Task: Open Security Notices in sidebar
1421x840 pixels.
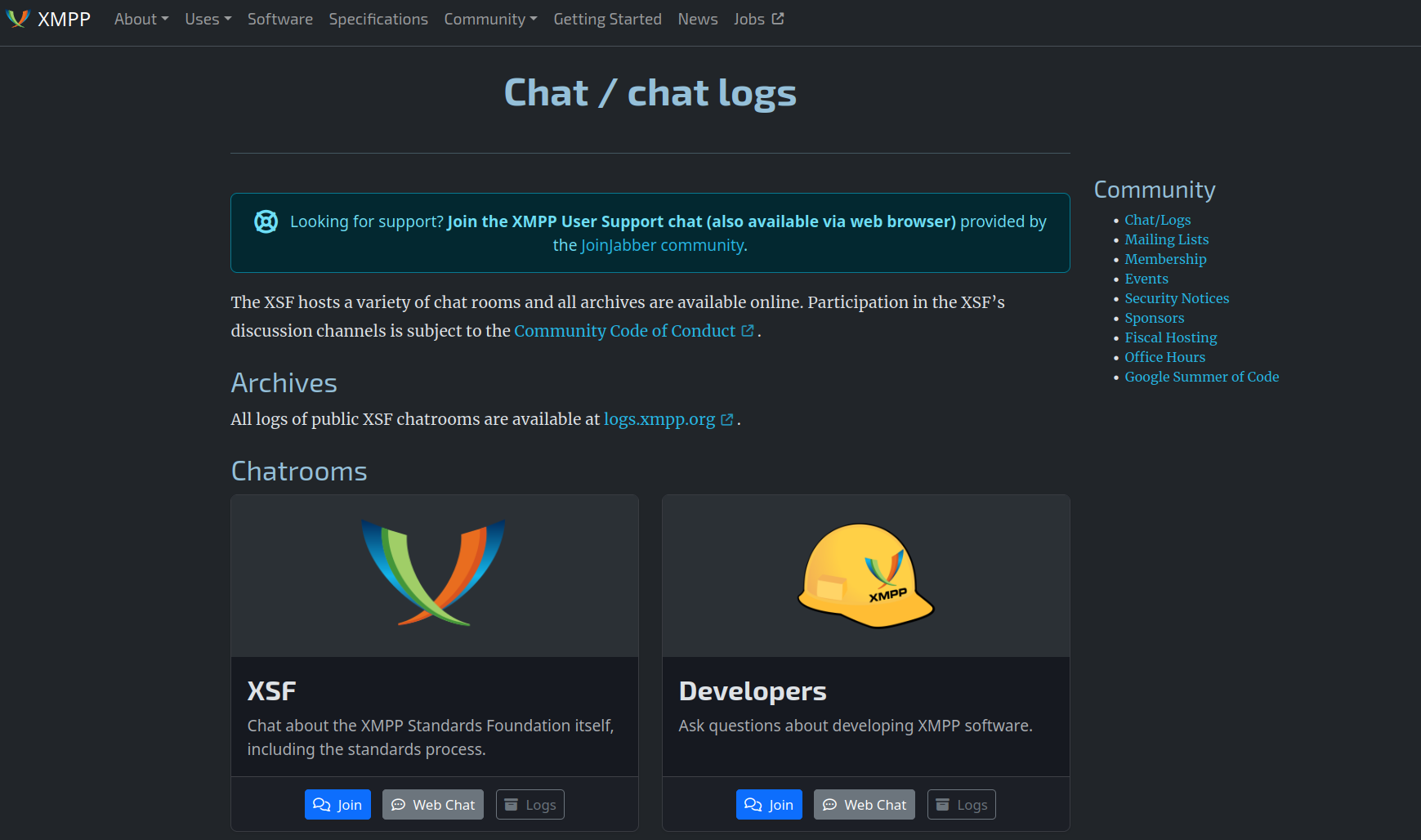Action: [x=1177, y=298]
